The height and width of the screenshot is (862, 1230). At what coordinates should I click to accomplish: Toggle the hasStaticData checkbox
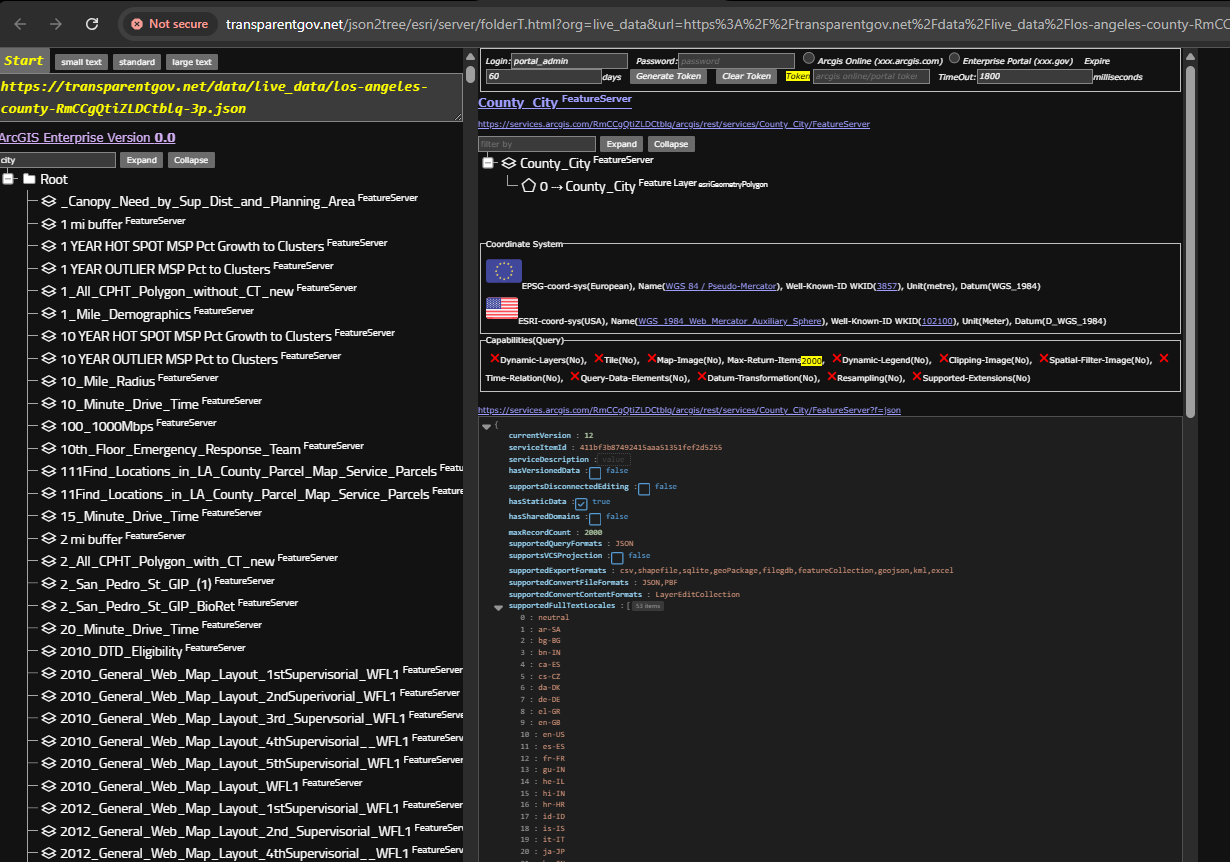(581, 503)
